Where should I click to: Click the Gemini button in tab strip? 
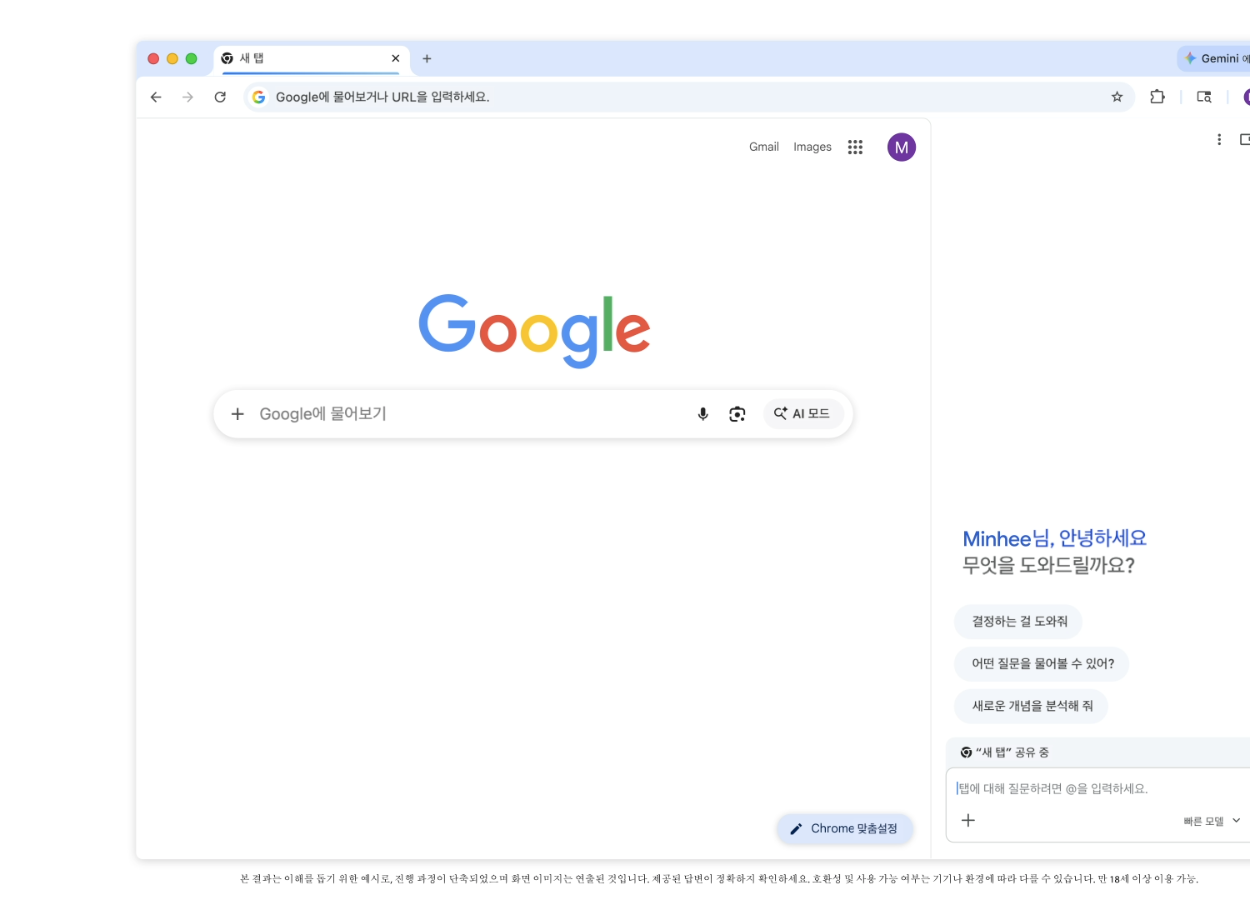coord(1214,59)
